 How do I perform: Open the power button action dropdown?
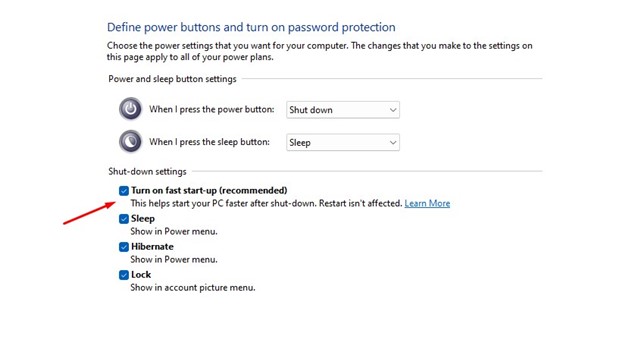343,110
